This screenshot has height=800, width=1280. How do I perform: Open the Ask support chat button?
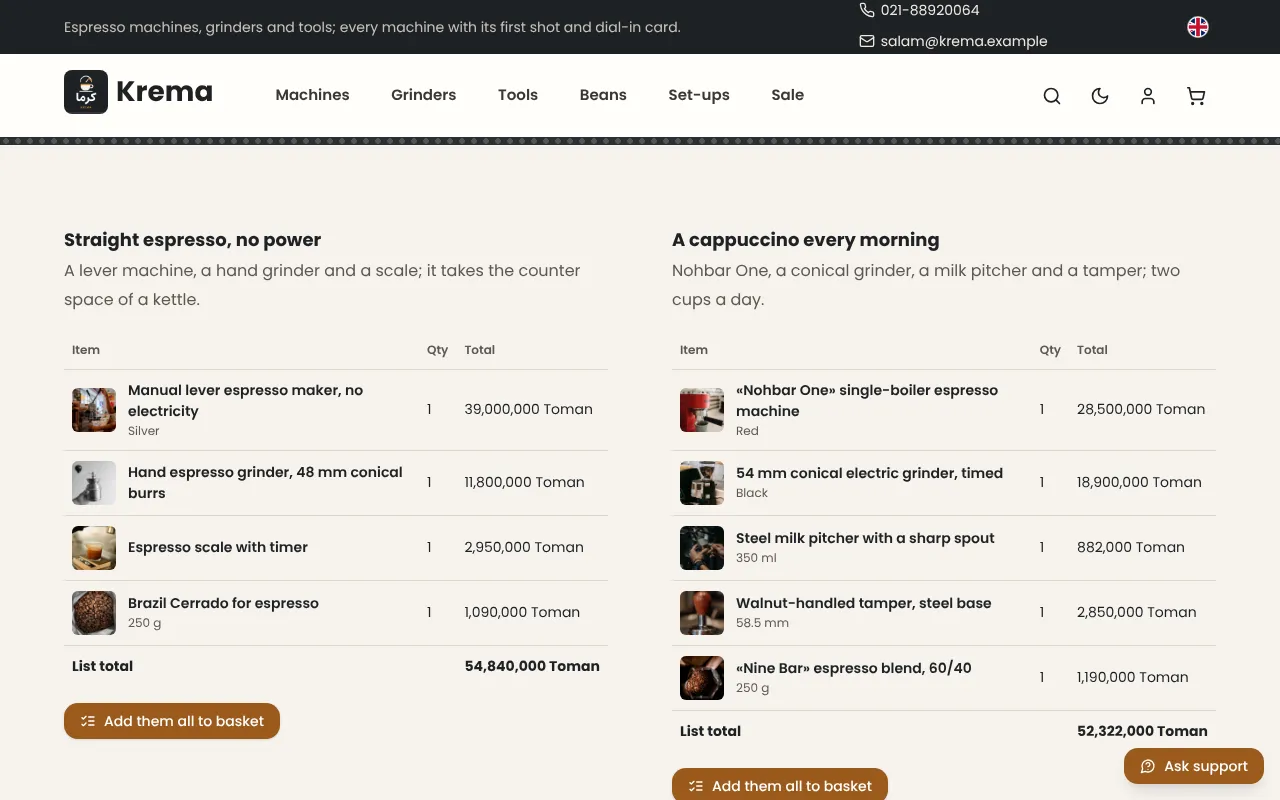(1194, 766)
